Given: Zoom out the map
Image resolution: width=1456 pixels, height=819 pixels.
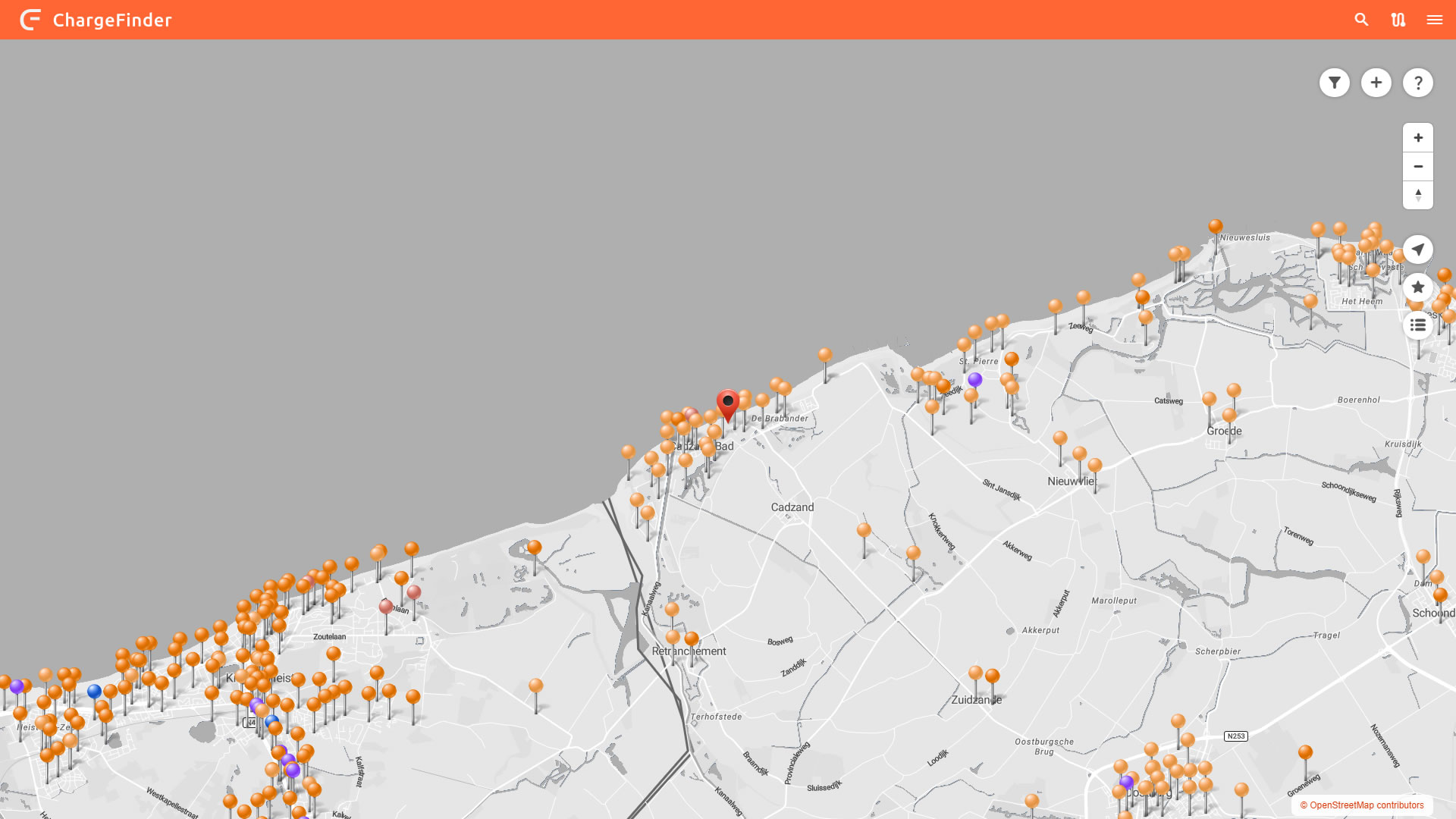Looking at the screenshot, I should click(1417, 167).
